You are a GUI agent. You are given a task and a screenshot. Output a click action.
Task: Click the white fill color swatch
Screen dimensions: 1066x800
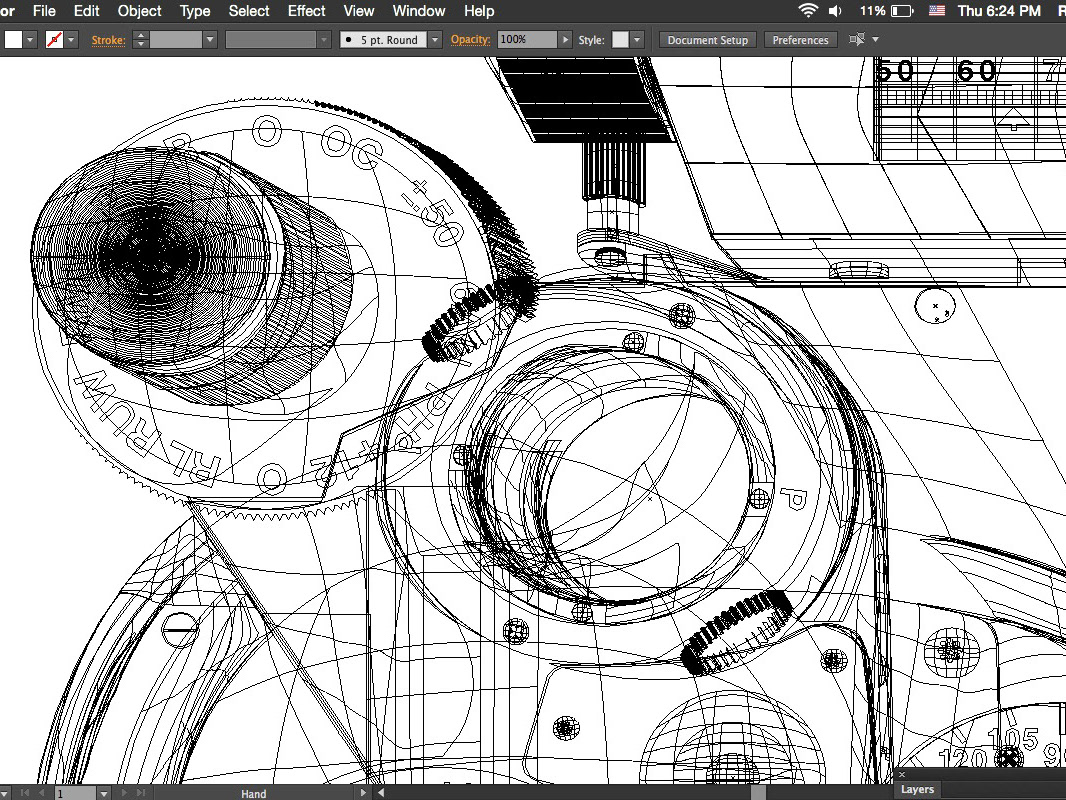pos(14,40)
